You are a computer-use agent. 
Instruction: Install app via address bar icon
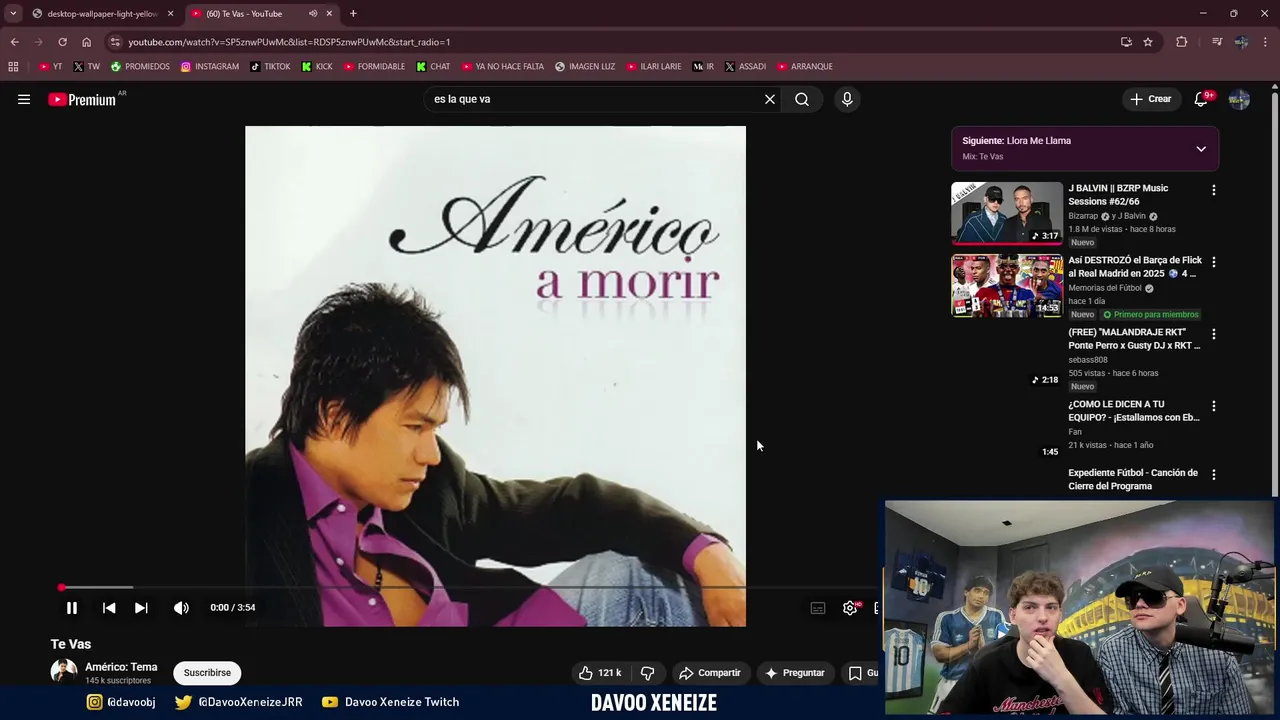coord(1126,42)
